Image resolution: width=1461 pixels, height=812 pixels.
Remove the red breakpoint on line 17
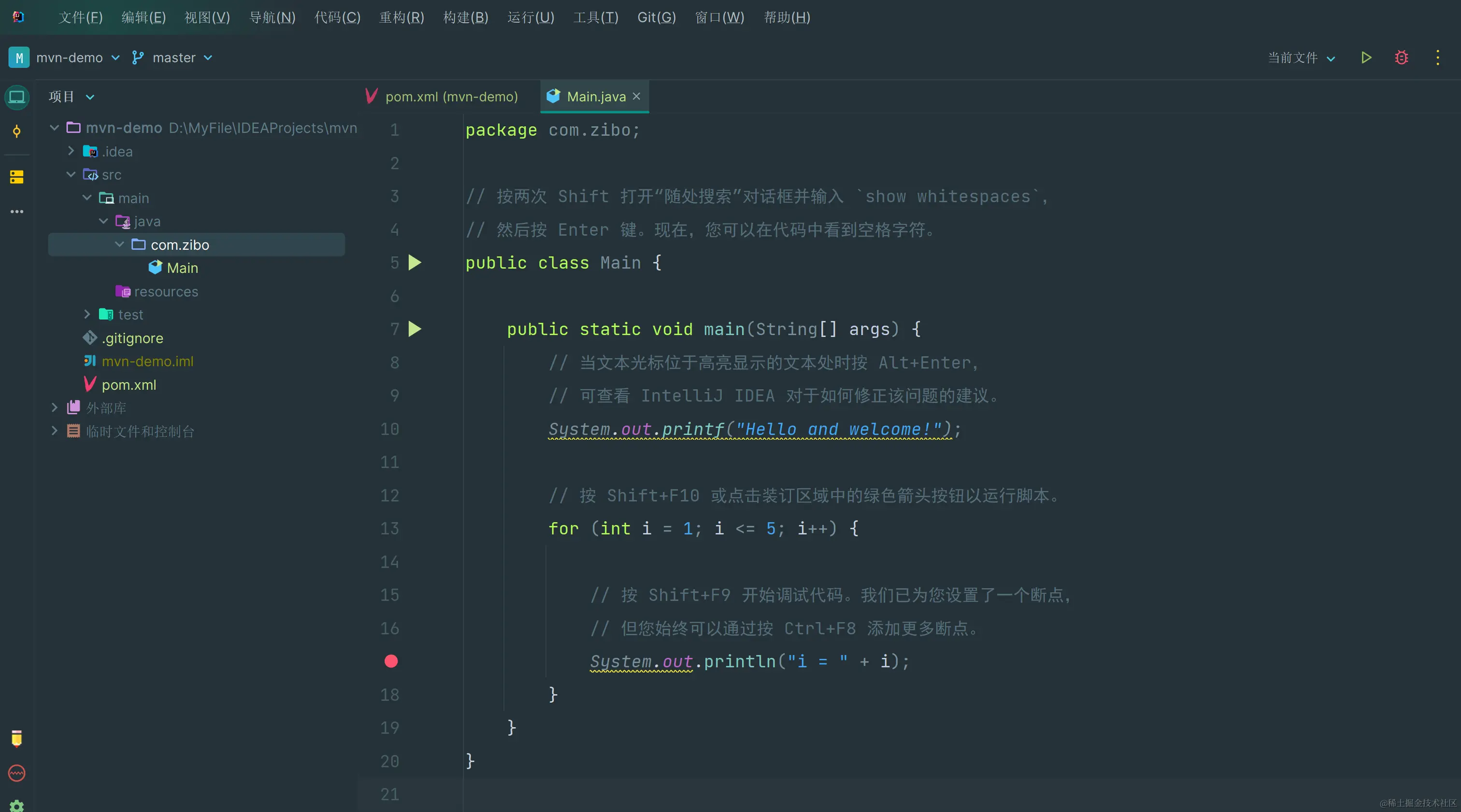point(391,661)
